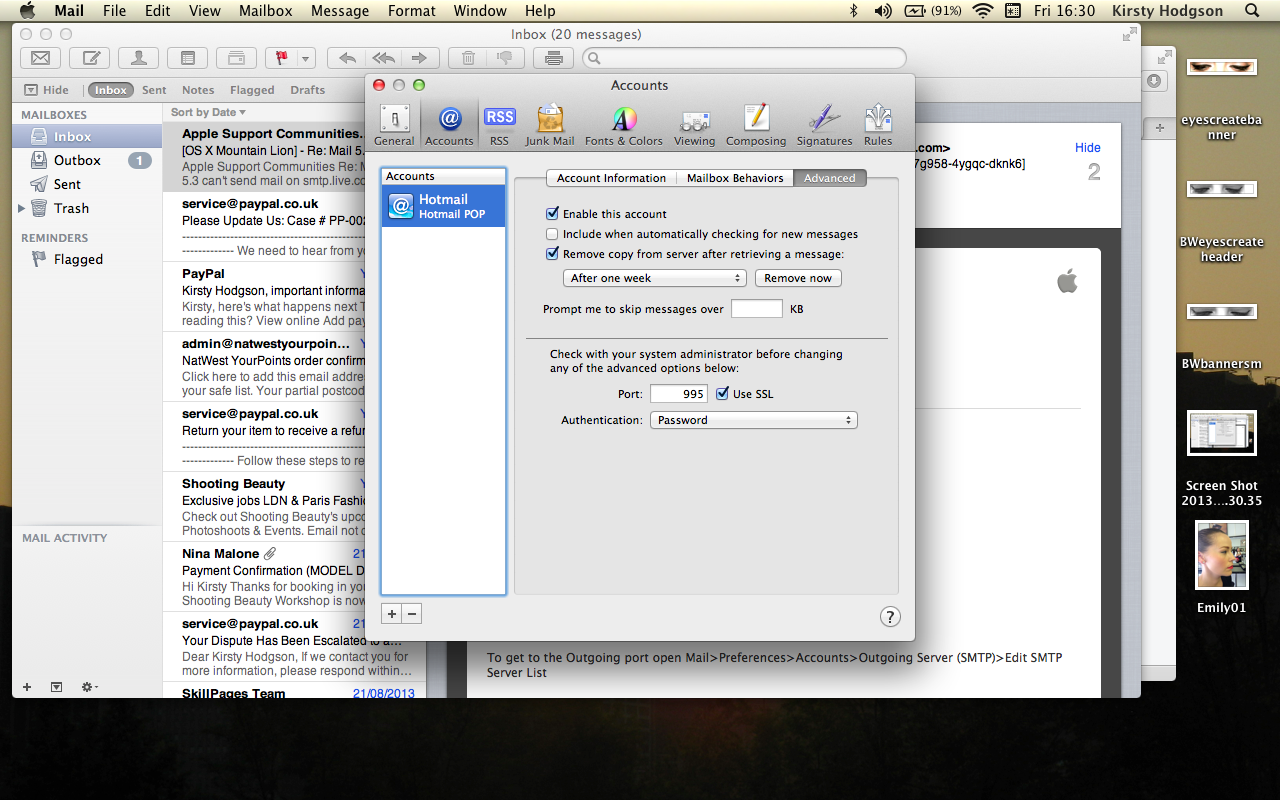Select the Inbox mailbox in the sidebar
Image resolution: width=1280 pixels, height=800 pixels.
[x=87, y=136]
